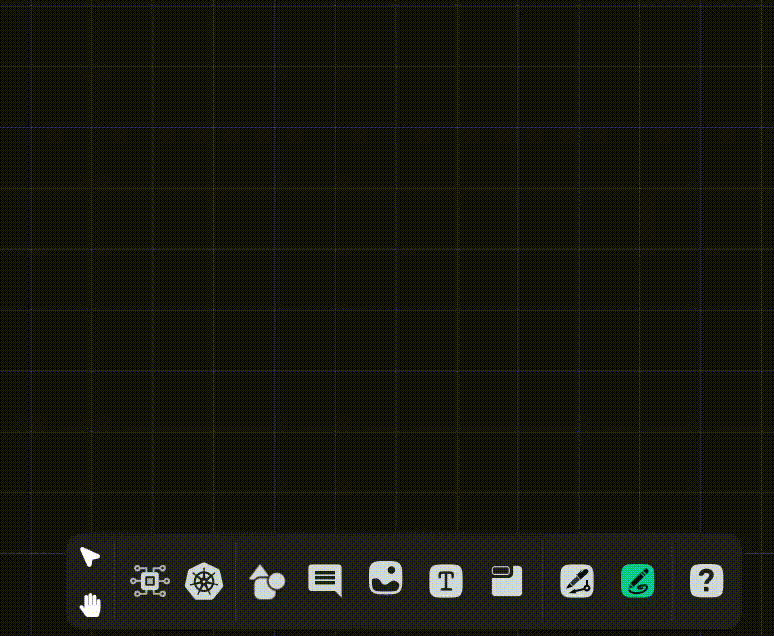Add a section frame with folder-shaped tool
Image resolution: width=774 pixels, height=636 pixels.
tap(507, 581)
